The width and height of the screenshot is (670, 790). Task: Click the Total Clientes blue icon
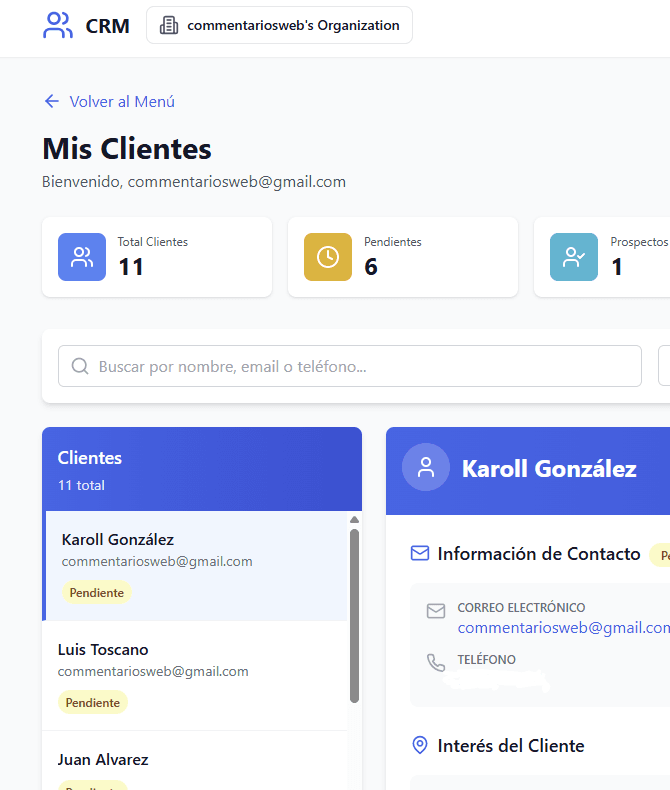82,257
